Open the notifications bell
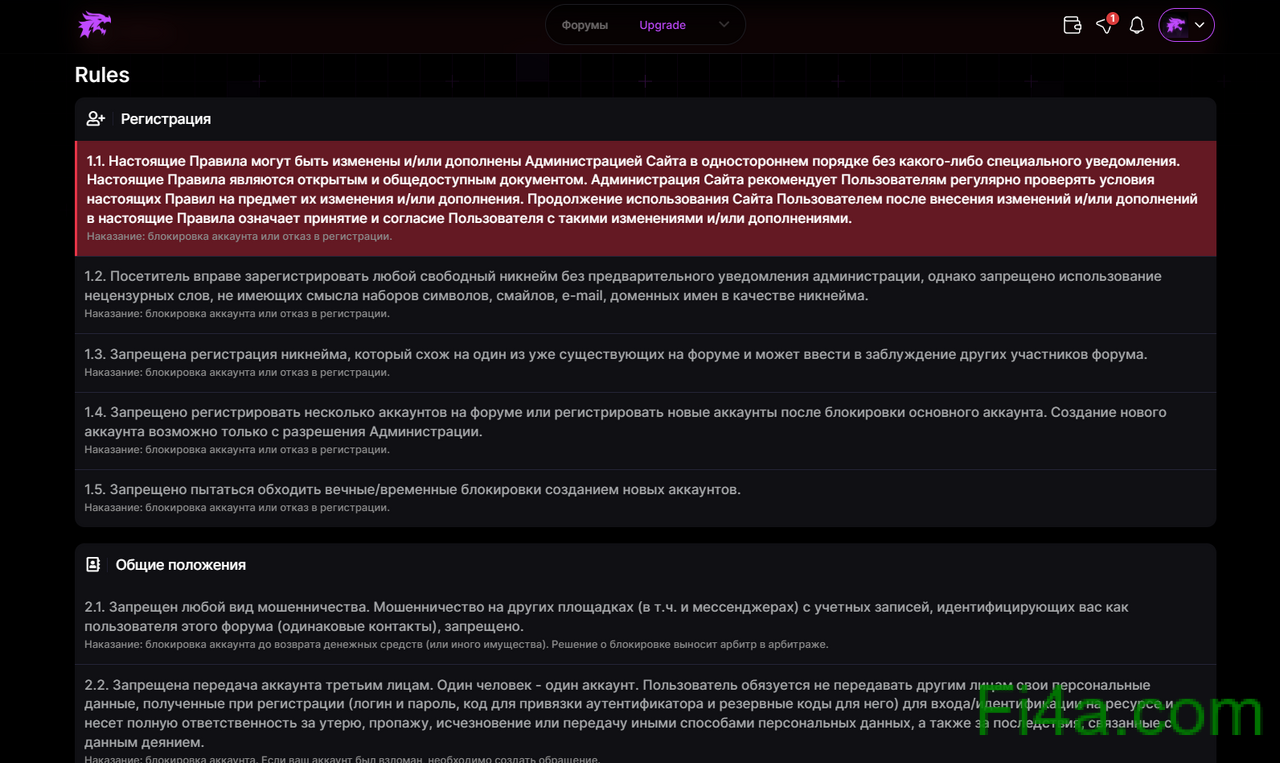This screenshot has width=1280, height=763. click(x=1136, y=25)
